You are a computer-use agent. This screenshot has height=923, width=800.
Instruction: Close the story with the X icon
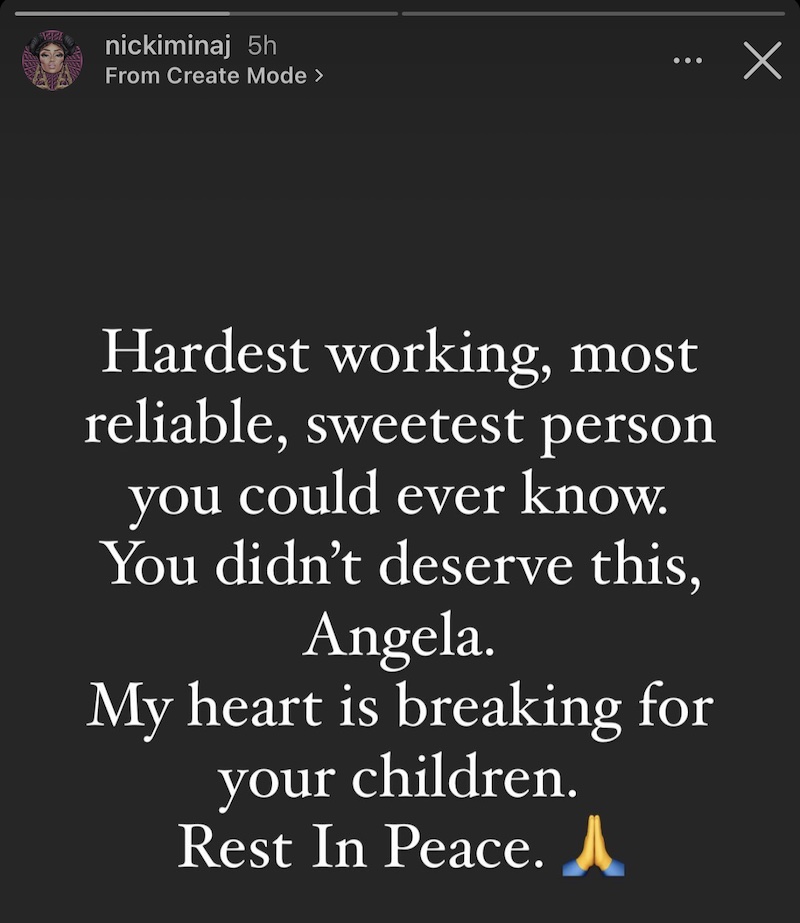click(x=762, y=60)
